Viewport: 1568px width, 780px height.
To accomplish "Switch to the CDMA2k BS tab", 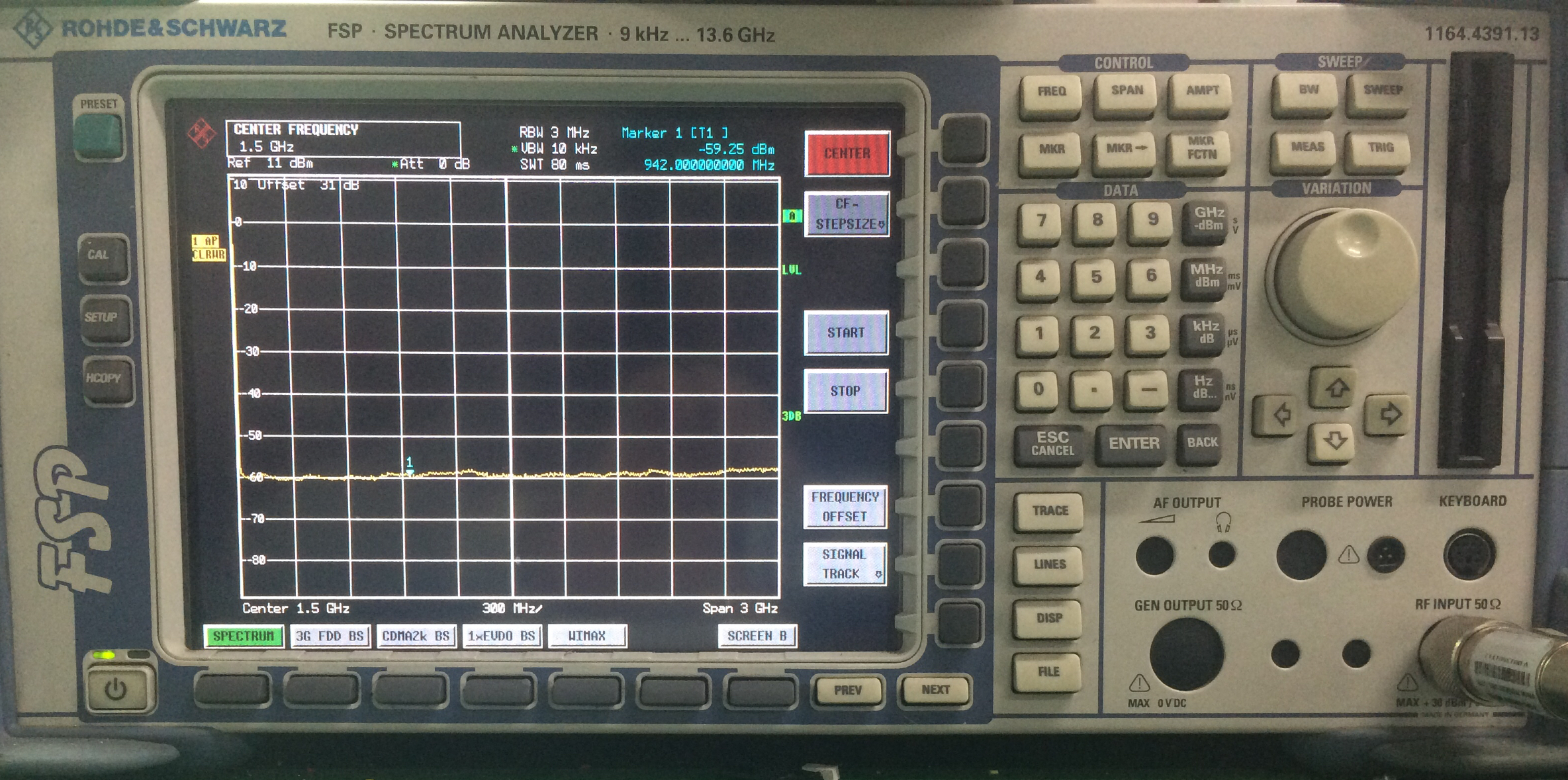I will [416, 636].
